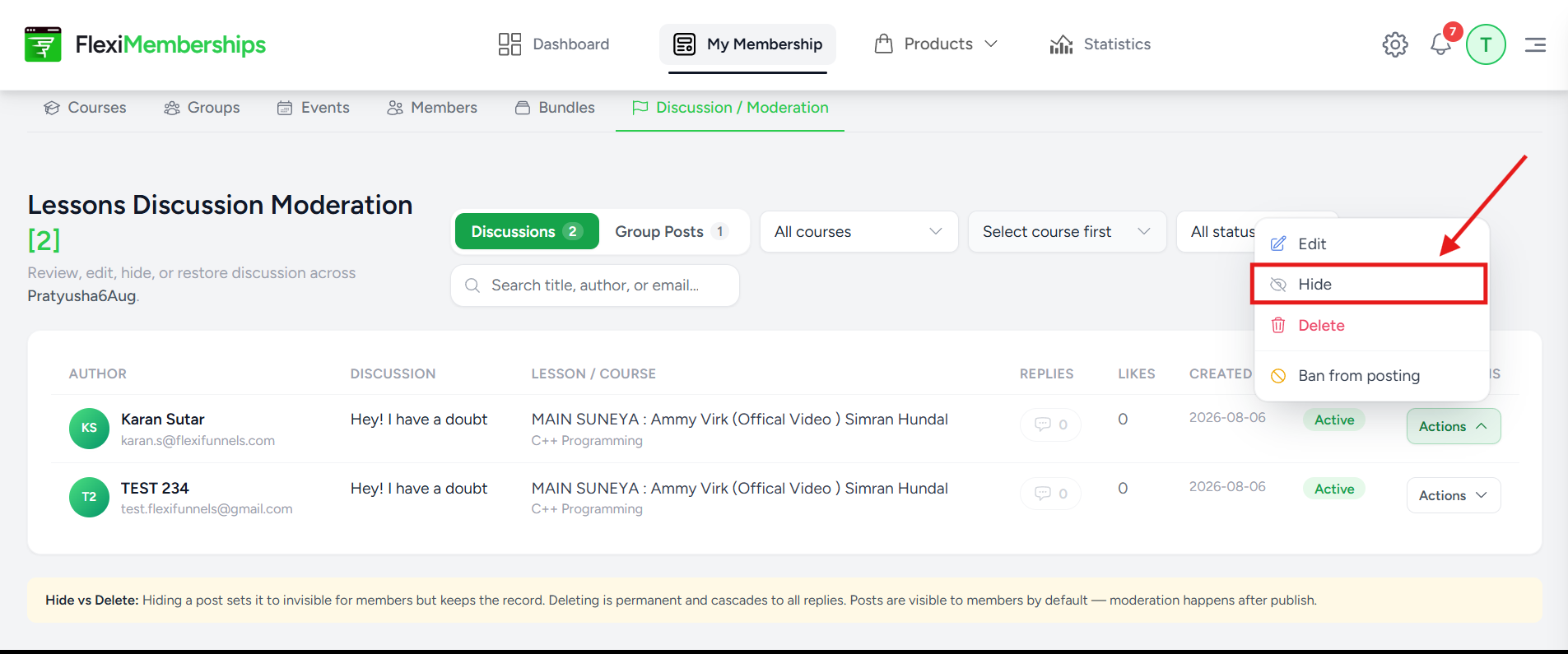Choose Delete from the actions menu
The height and width of the screenshot is (654, 1568).
coord(1371,326)
